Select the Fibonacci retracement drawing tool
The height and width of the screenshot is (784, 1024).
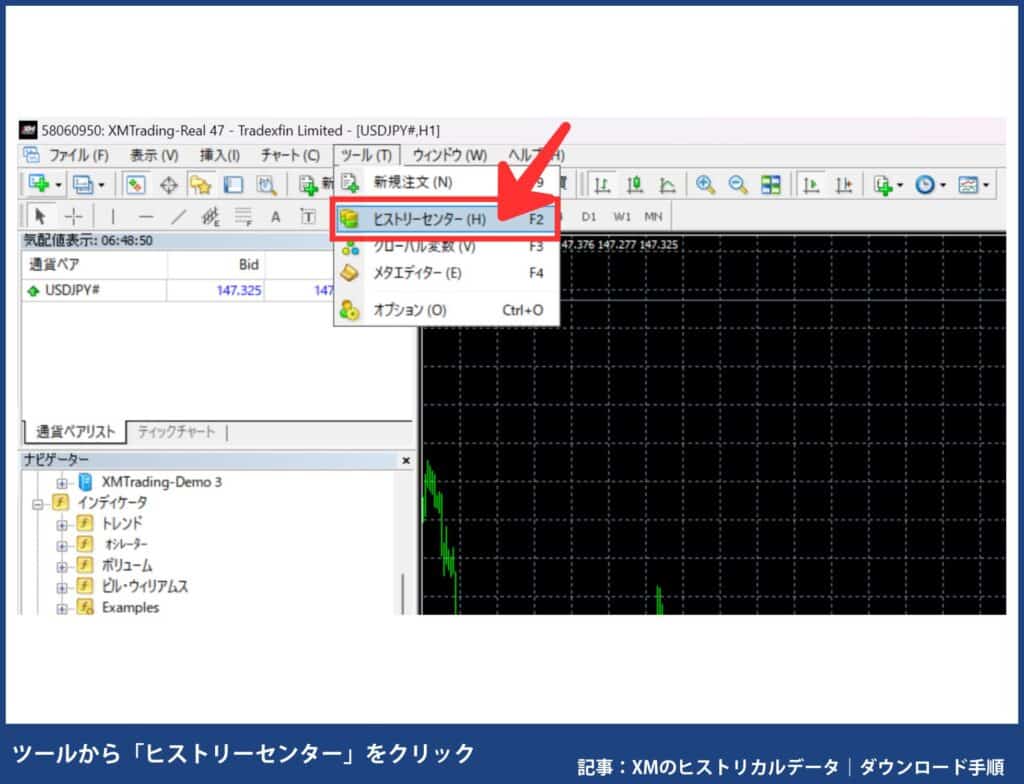pyautogui.click(x=243, y=216)
